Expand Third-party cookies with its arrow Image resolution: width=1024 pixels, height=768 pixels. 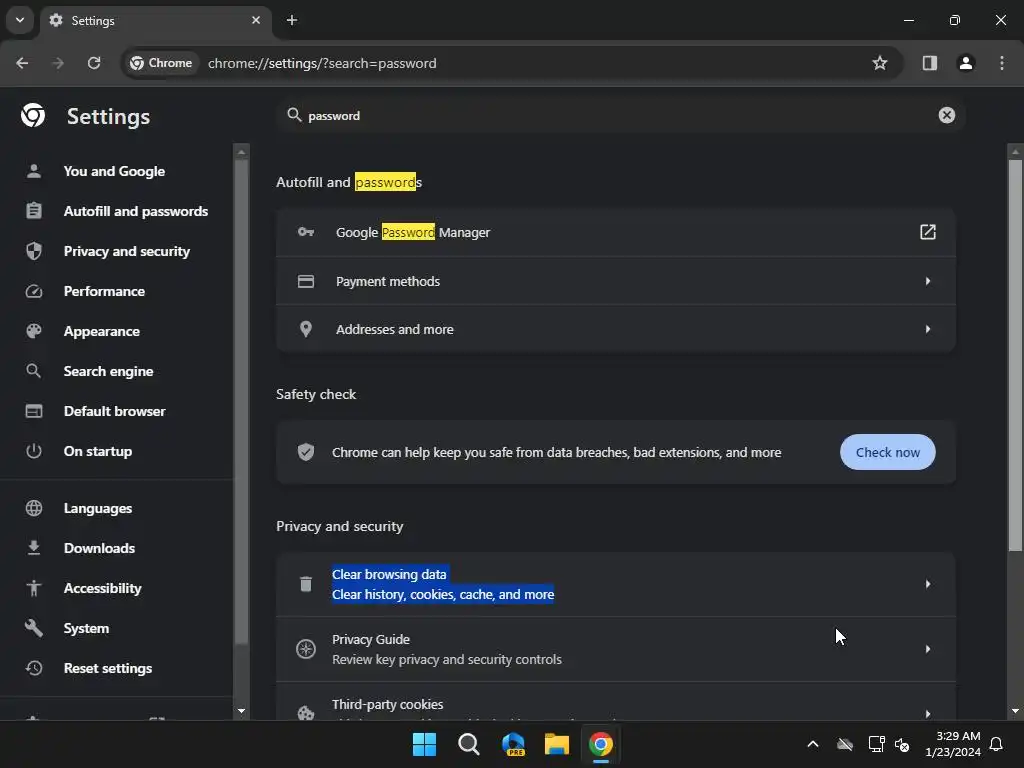click(927, 713)
